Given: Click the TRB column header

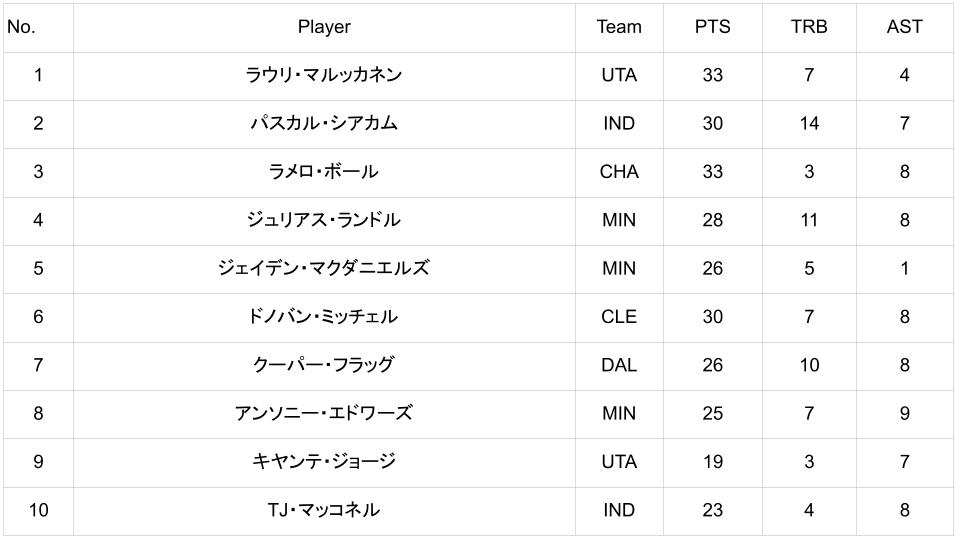Looking at the screenshot, I should pyautogui.click(x=808, y=27).
